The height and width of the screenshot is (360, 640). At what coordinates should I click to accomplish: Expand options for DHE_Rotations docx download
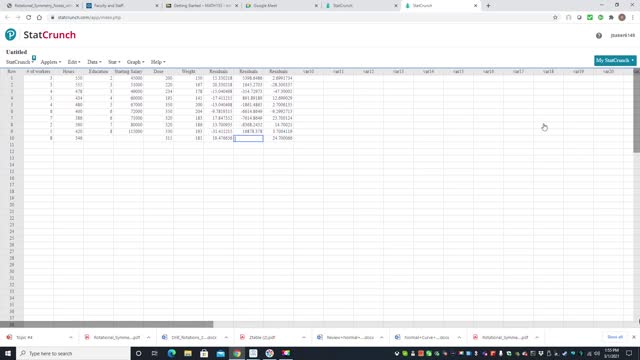(226, 337)
